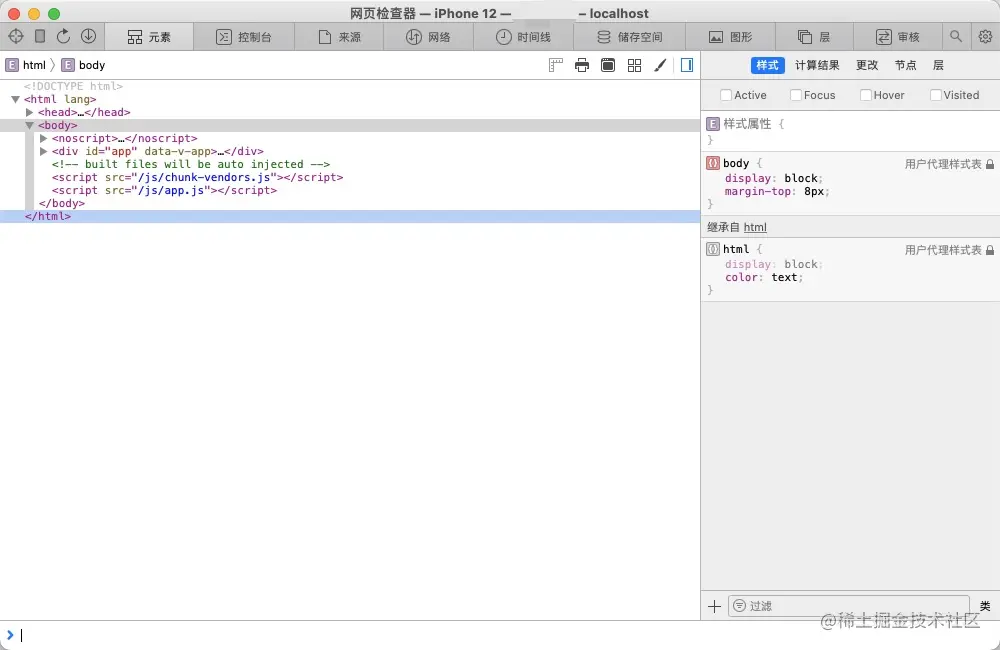Image resolution: width=1000 pixels, height=650 pixels.
Task: Focus the 过滤 filter input field
Action: 849,606
